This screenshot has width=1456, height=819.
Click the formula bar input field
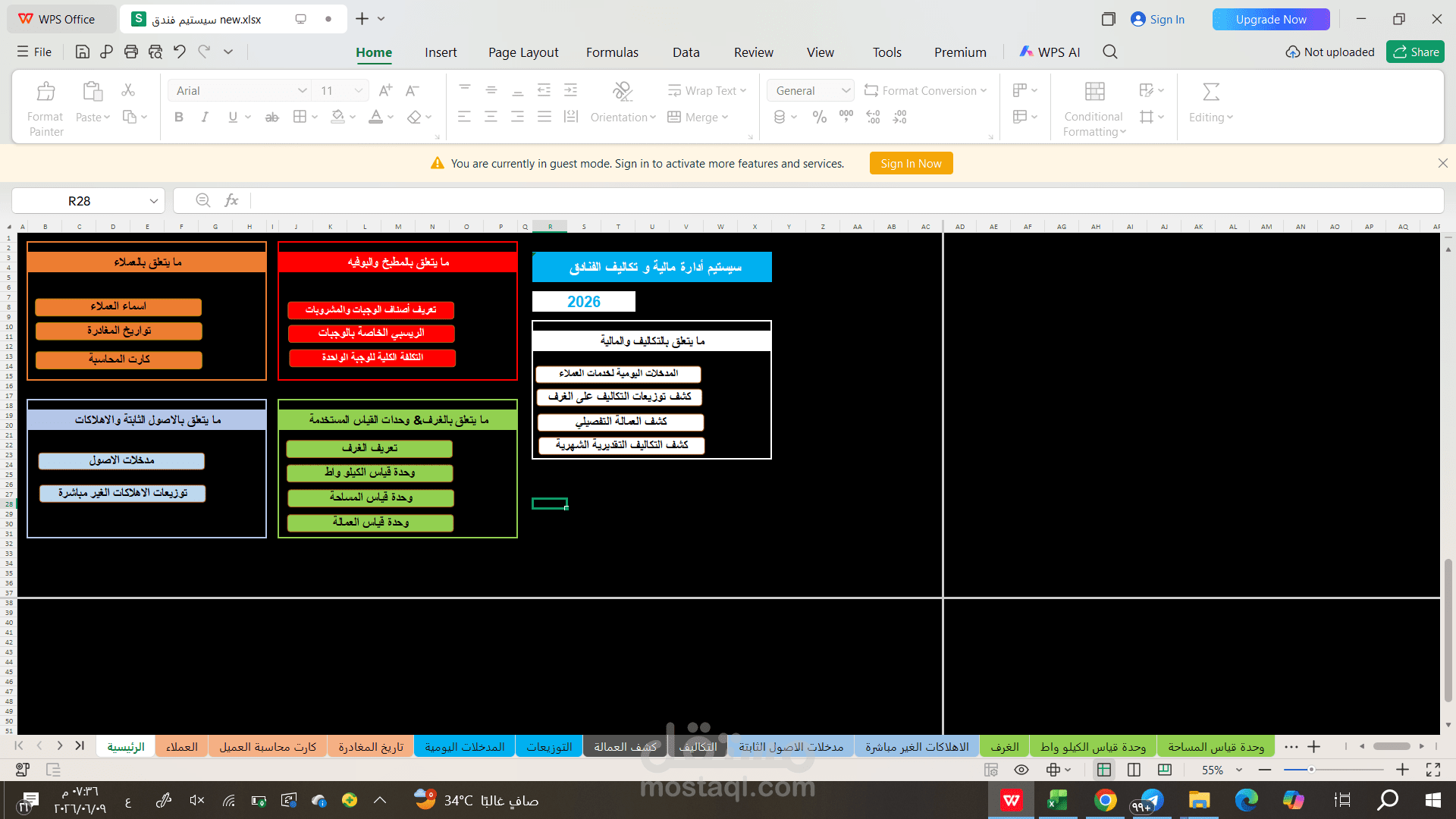pos(846,200)
